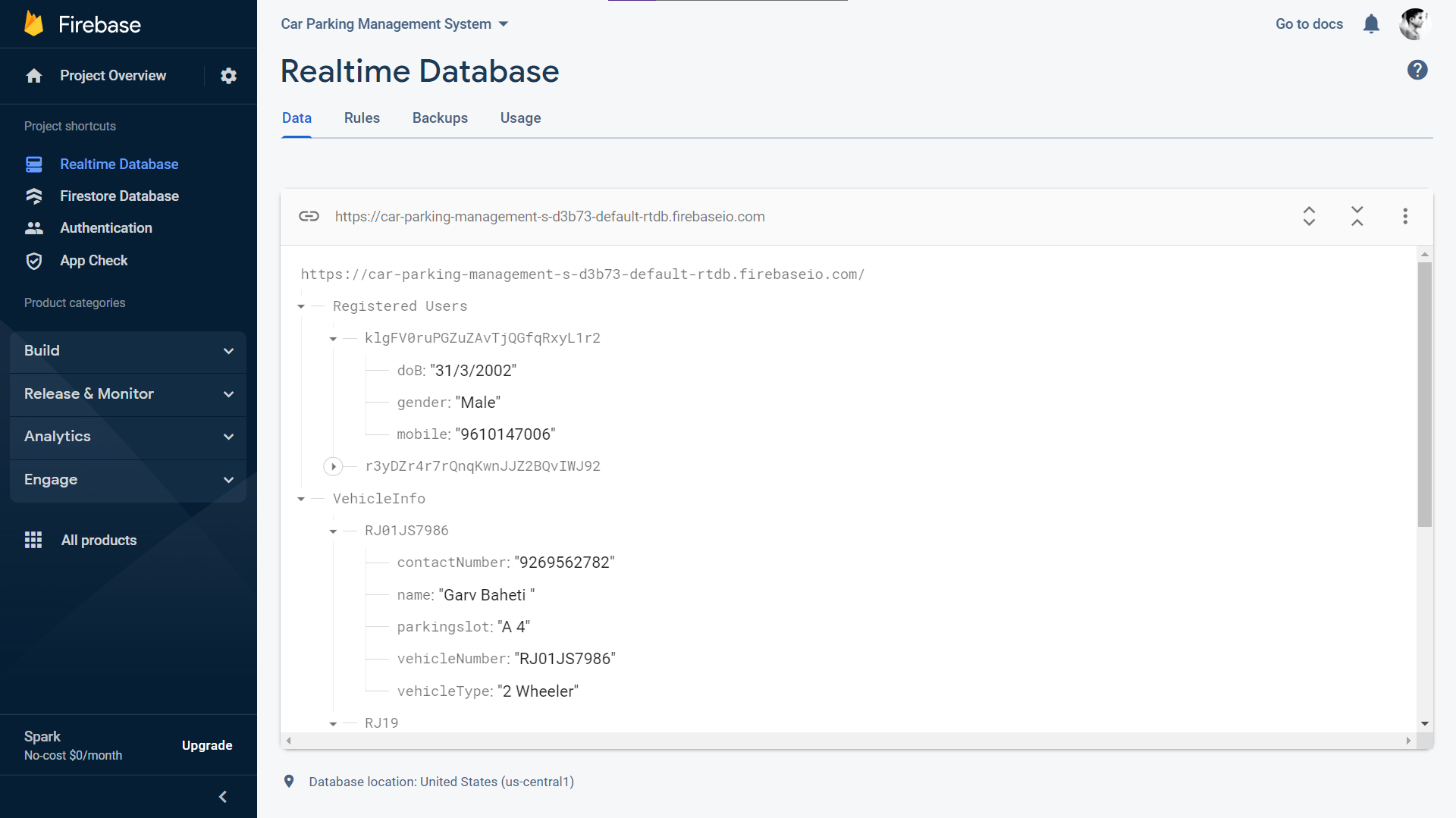Switch to the Data tab
1456x818 pixels.
297,118
